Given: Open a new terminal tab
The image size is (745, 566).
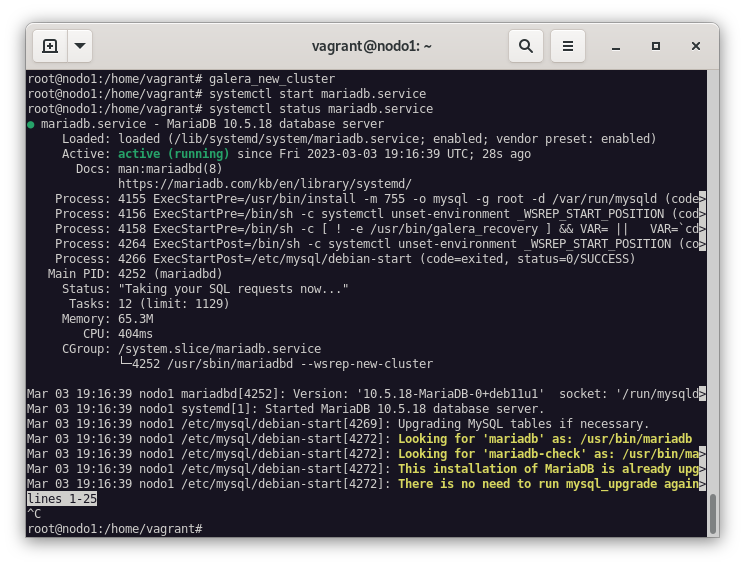Looking at the screenshot, I should [x=50, y=46].
